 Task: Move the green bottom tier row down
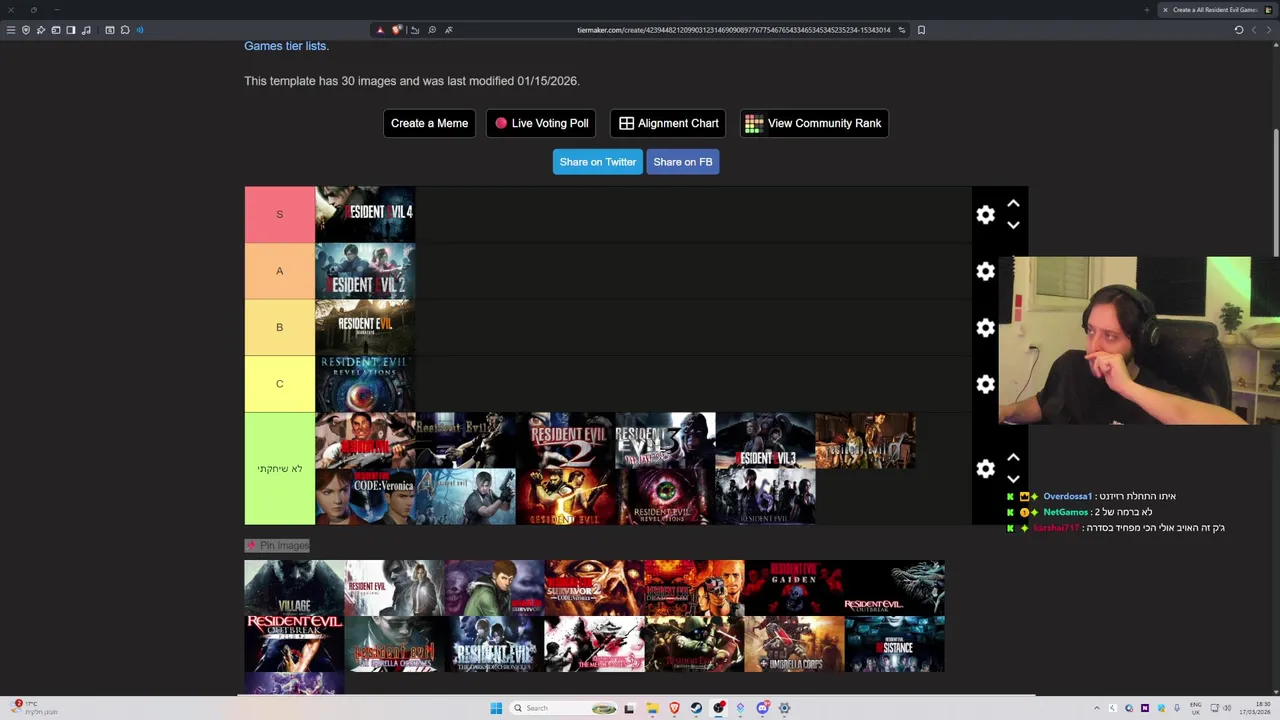pos(1013,479)
